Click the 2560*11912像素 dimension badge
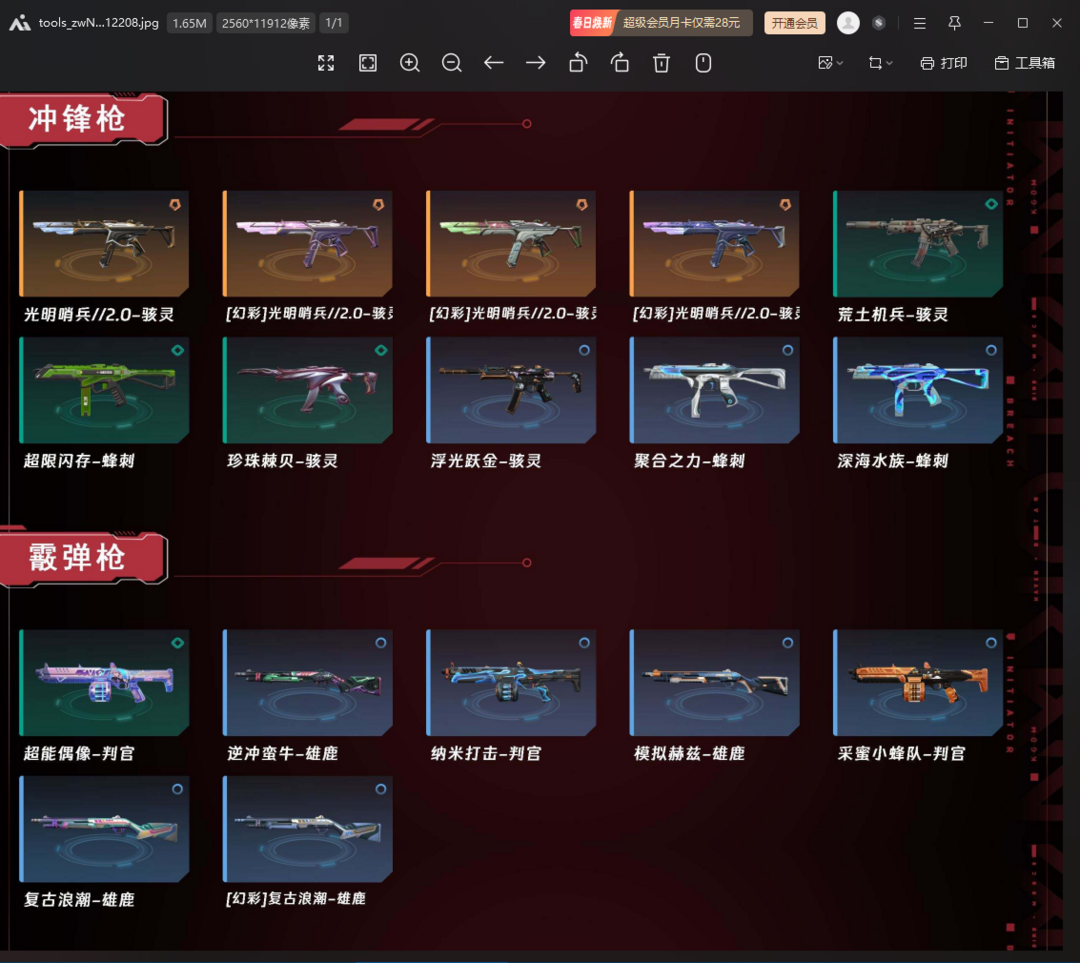 click(x=266, y=23)
